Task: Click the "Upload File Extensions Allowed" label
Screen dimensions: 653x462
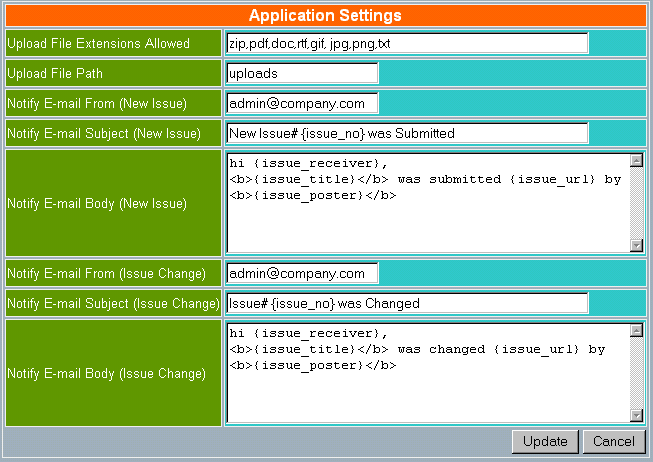Action: click(x=98, y=43)
